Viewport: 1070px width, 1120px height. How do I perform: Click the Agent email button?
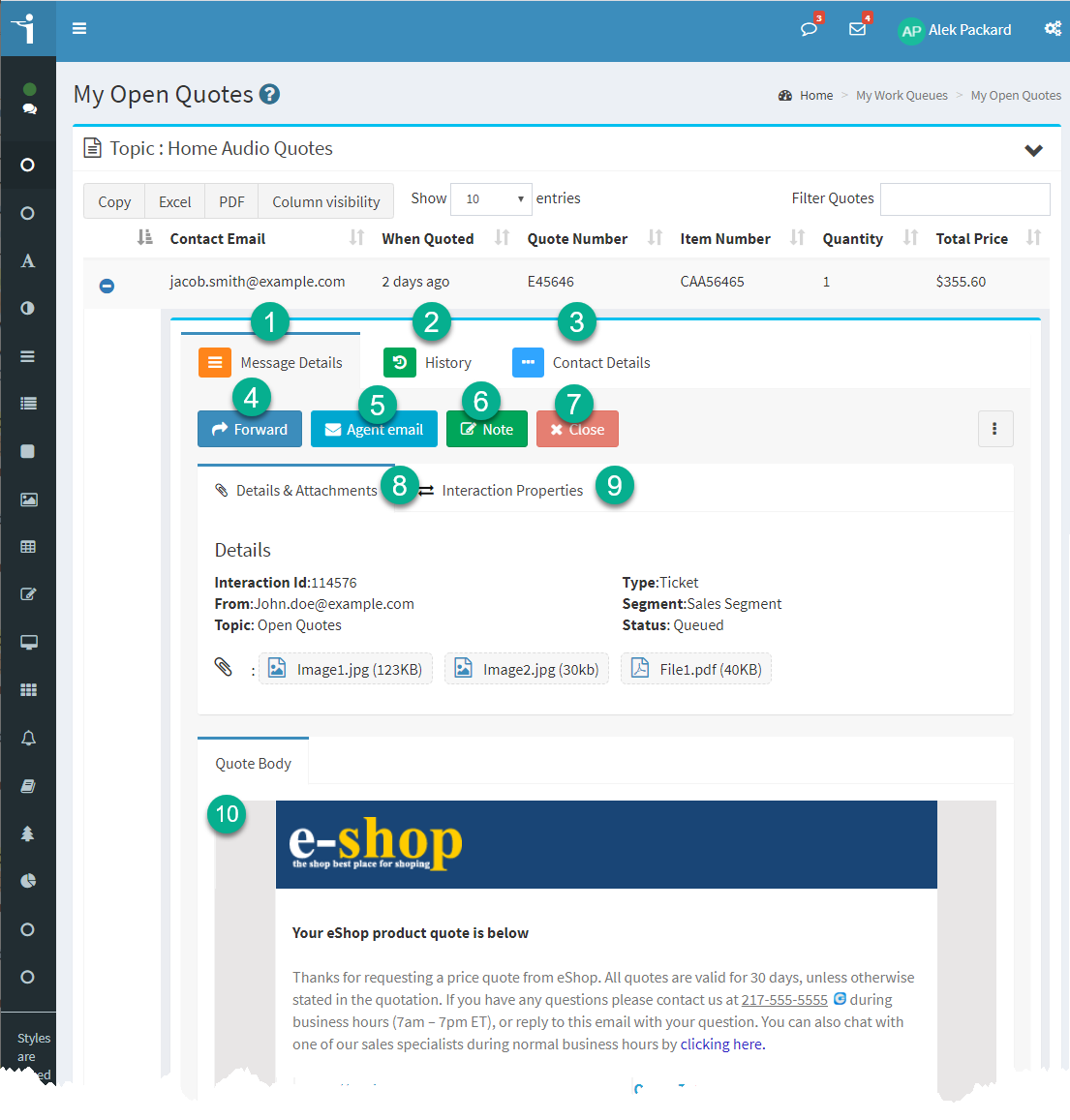coord(374,430)
